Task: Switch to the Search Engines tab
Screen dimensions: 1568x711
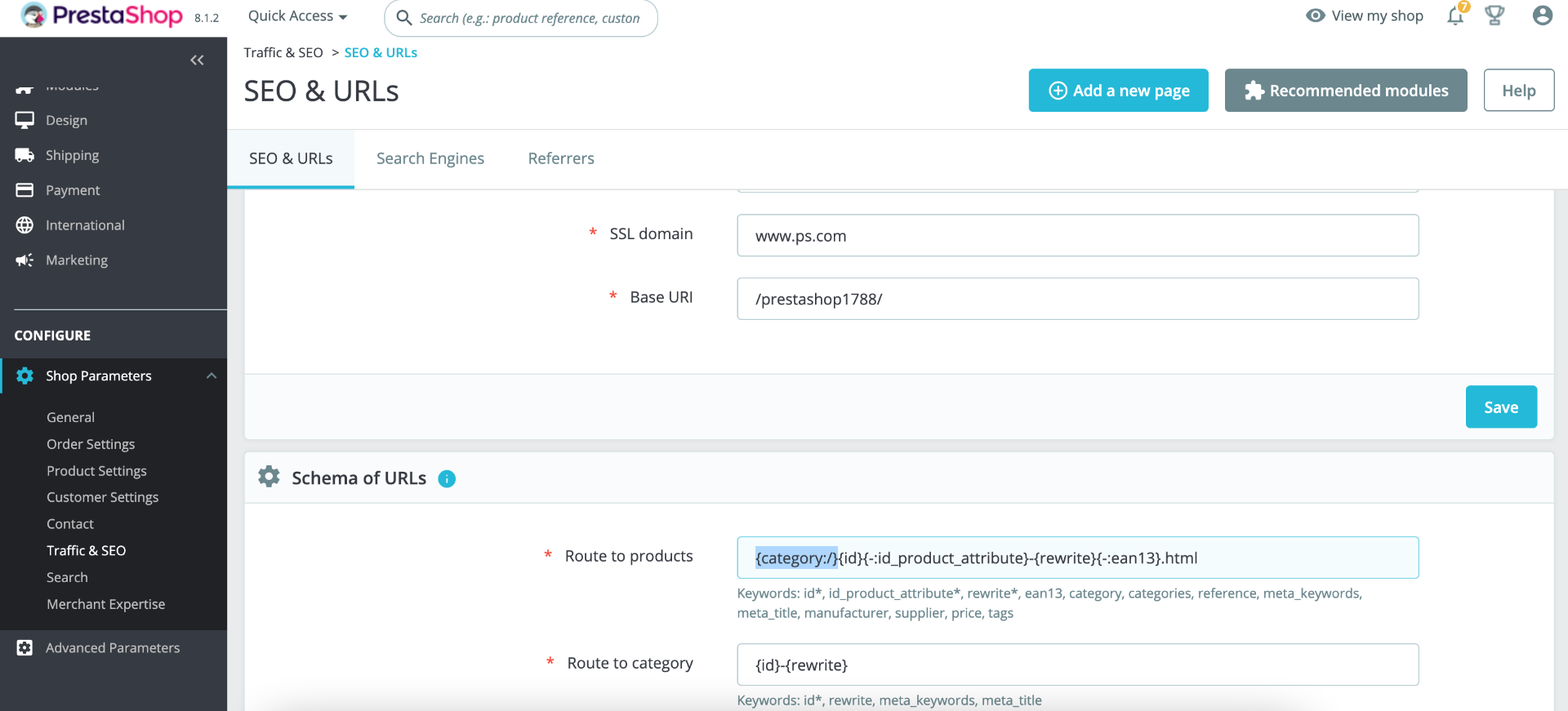Action: coord(430,158)
